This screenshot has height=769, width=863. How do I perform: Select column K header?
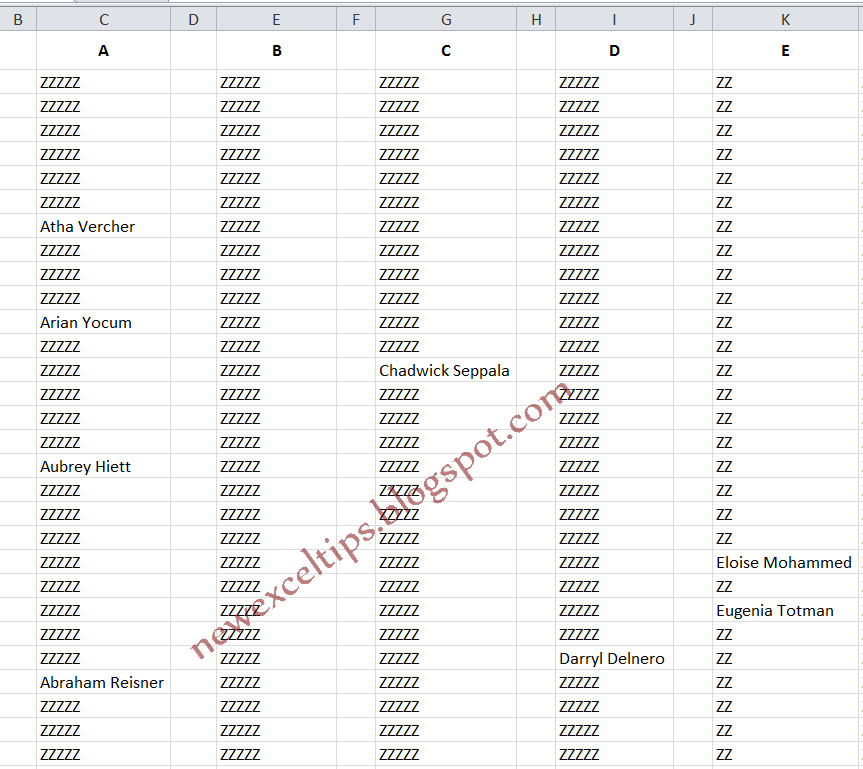tap(785, 20)
